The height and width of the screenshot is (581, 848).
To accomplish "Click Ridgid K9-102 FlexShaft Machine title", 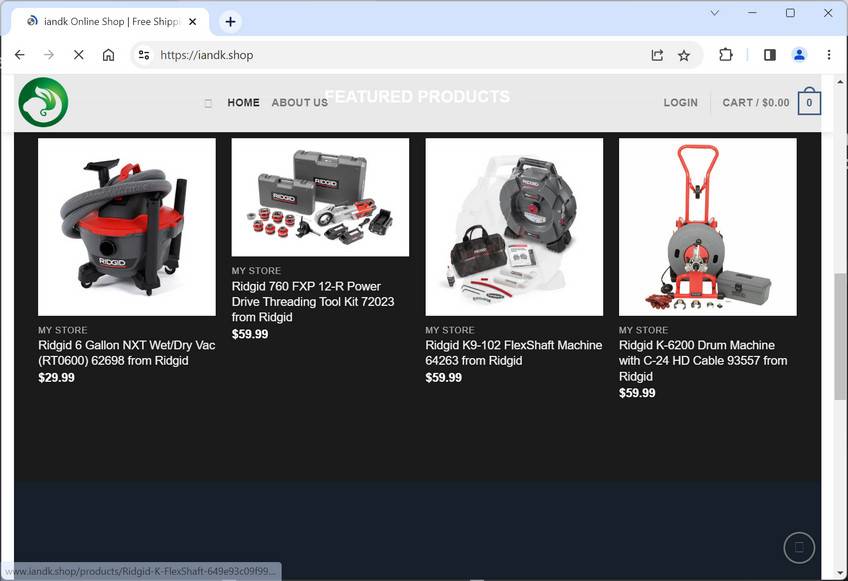I will pyautogui.click(x=513, y=353).
